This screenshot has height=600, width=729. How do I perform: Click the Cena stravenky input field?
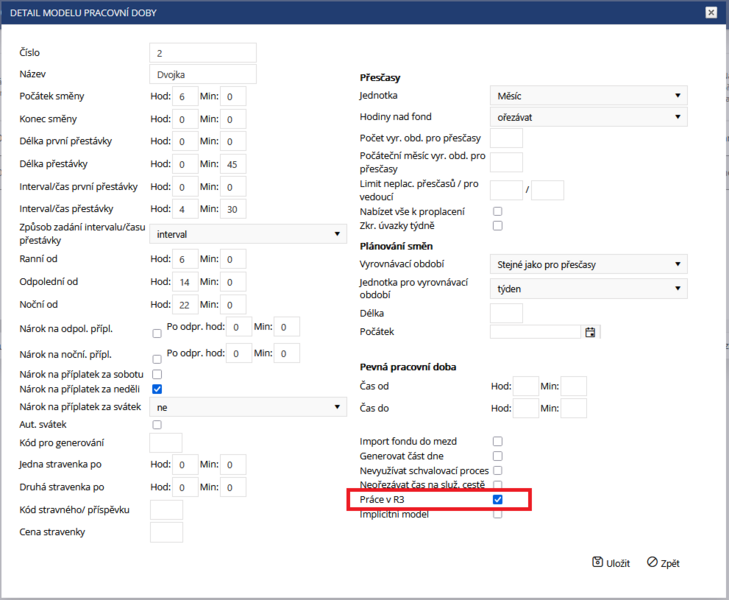pos(166,532)
